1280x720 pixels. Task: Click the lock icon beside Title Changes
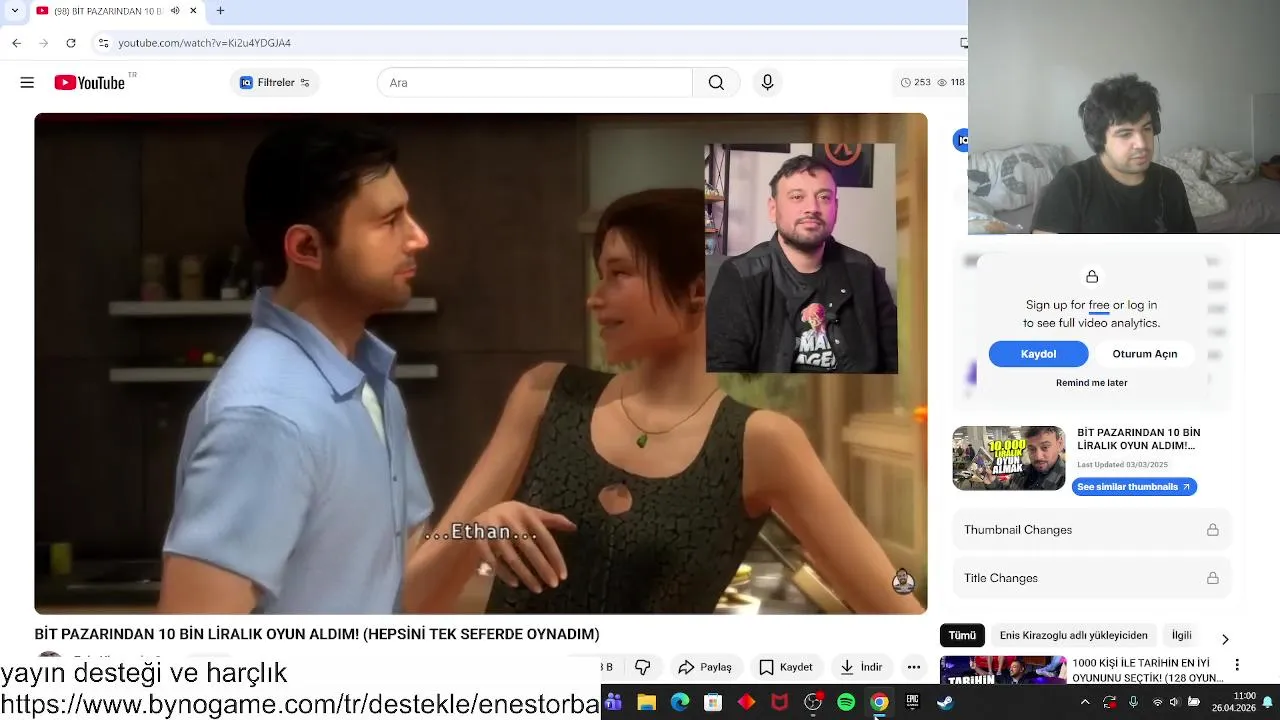pos(1212,578)
